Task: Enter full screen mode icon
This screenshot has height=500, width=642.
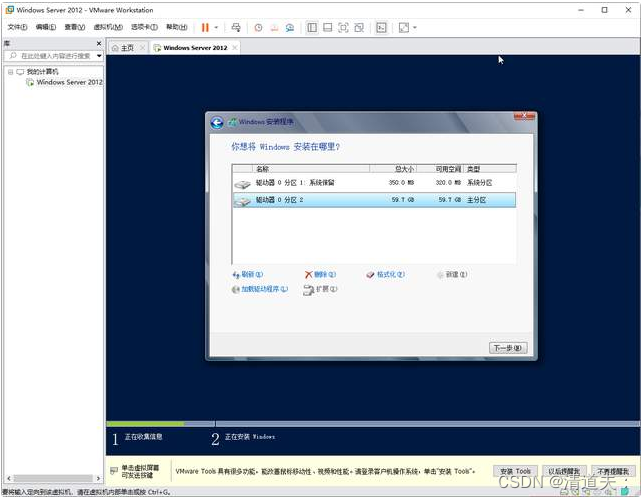Action: [343, 27]
